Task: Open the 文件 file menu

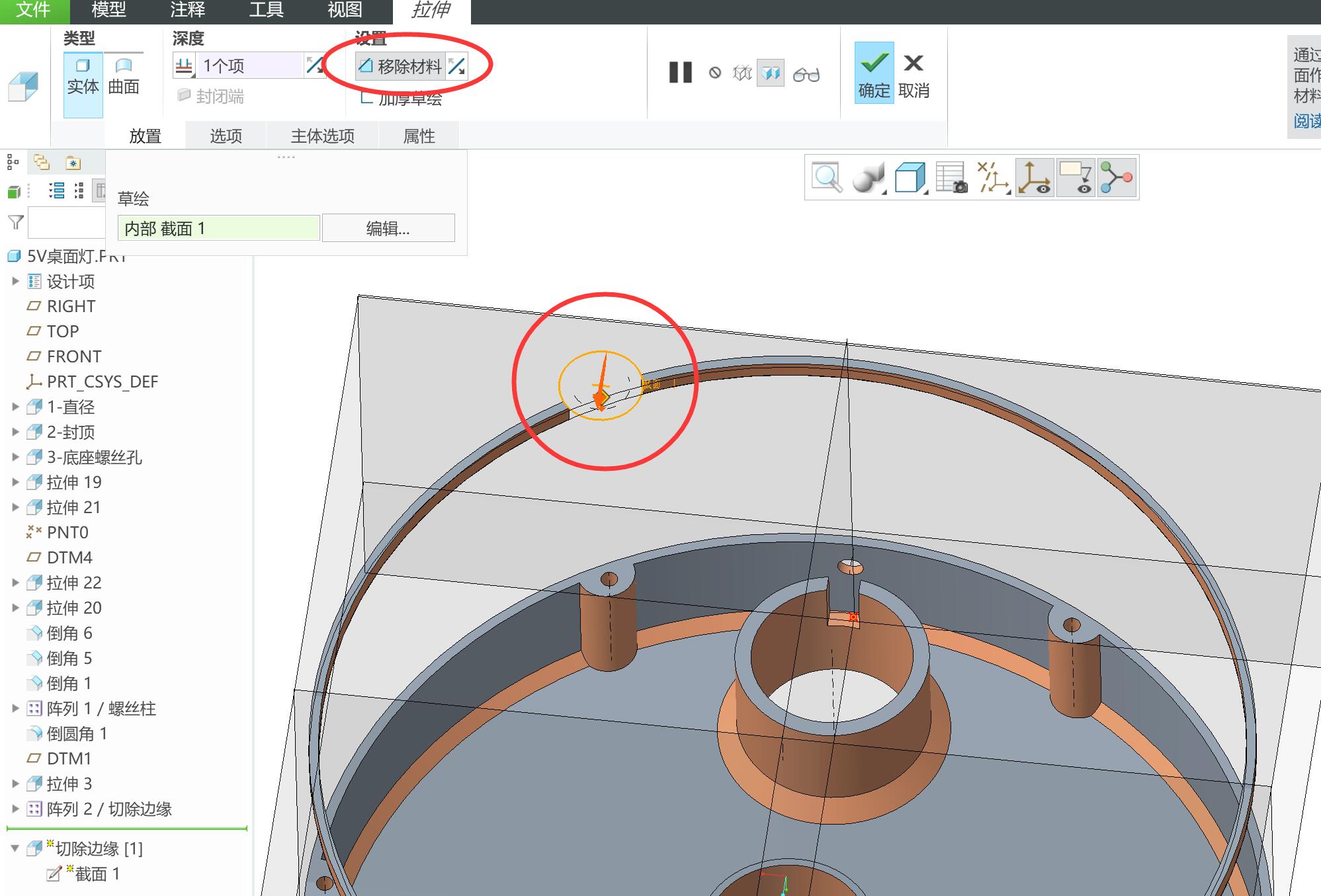Action: 34,11
